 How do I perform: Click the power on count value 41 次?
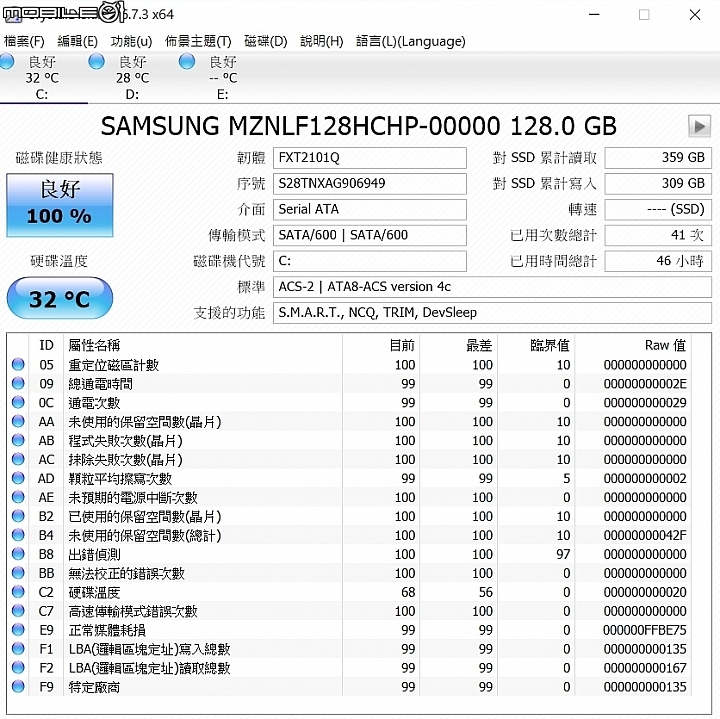(x=658, y=235)
